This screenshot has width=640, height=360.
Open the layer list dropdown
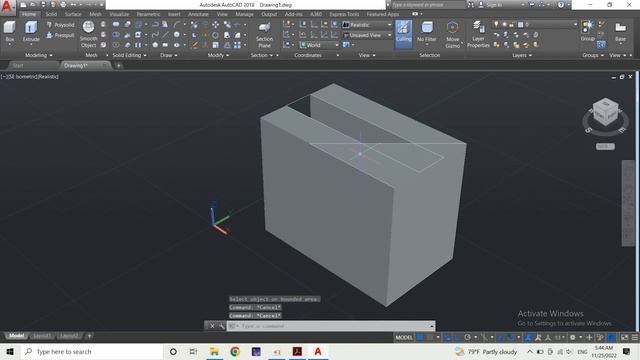536,25
